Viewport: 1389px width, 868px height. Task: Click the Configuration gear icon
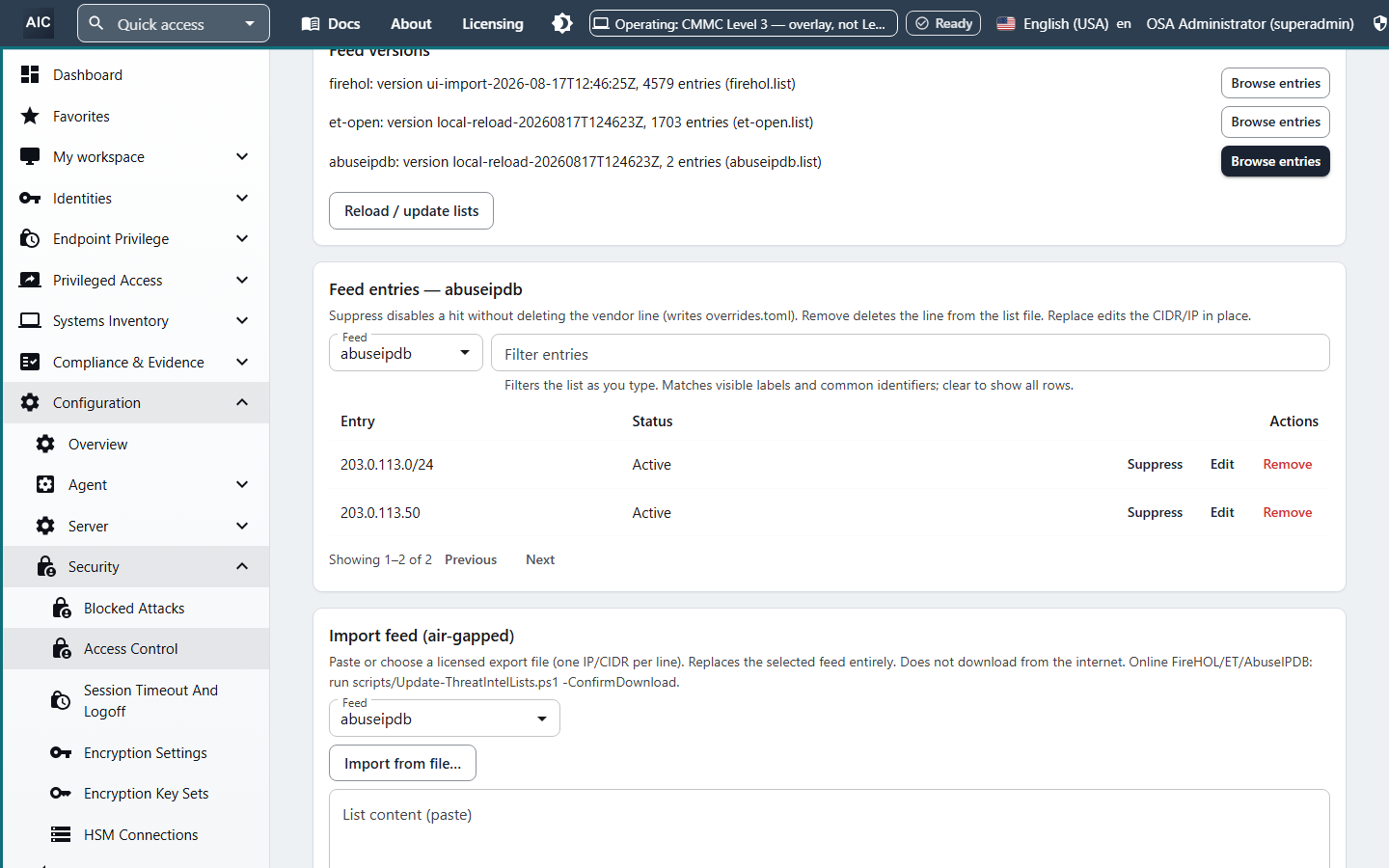click(30, 402)
